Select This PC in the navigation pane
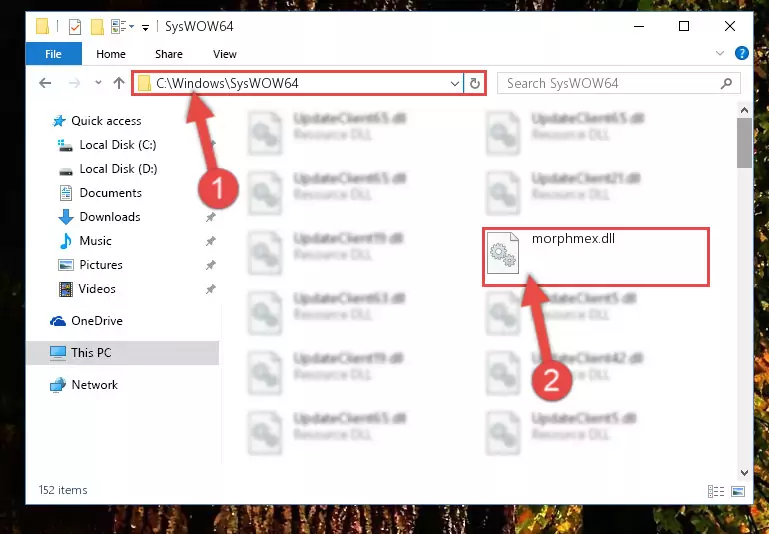Image resolution: width=769 pixels, height=534 pixels. click(x=91, y=353)
